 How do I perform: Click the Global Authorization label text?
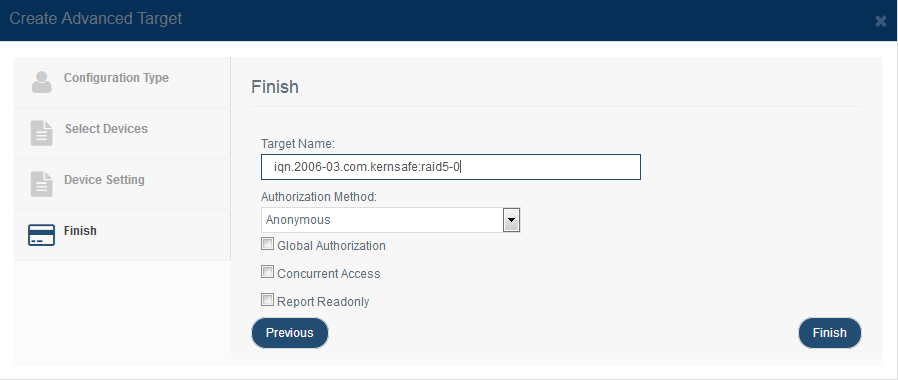click(x=332, y=246)
